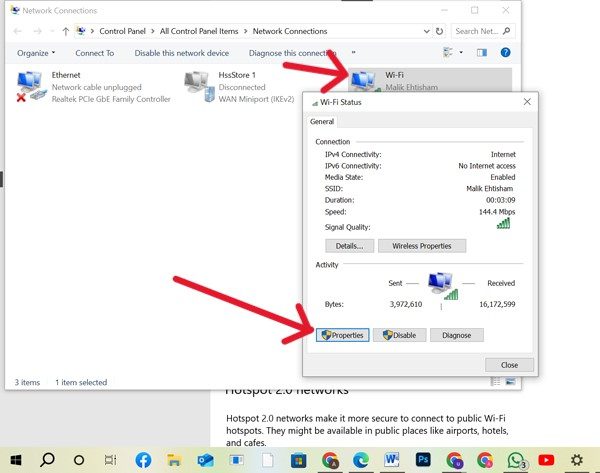Click Network Connections breadcrumb segment
The height and width of the screenshot is (473, 600).
[x=290, y=31]
